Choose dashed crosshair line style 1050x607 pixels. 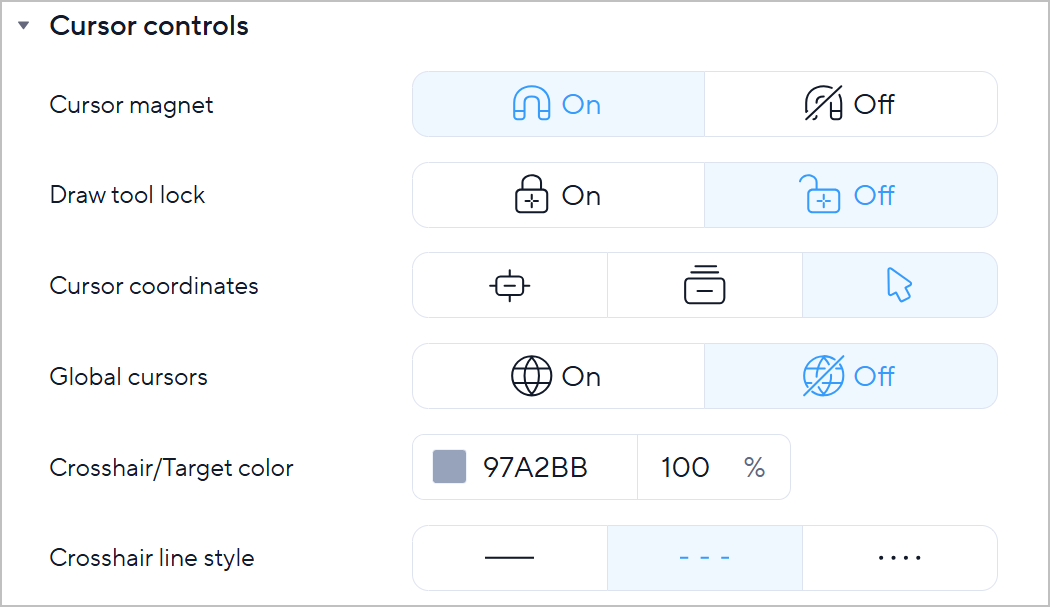(x=705, y=558)
